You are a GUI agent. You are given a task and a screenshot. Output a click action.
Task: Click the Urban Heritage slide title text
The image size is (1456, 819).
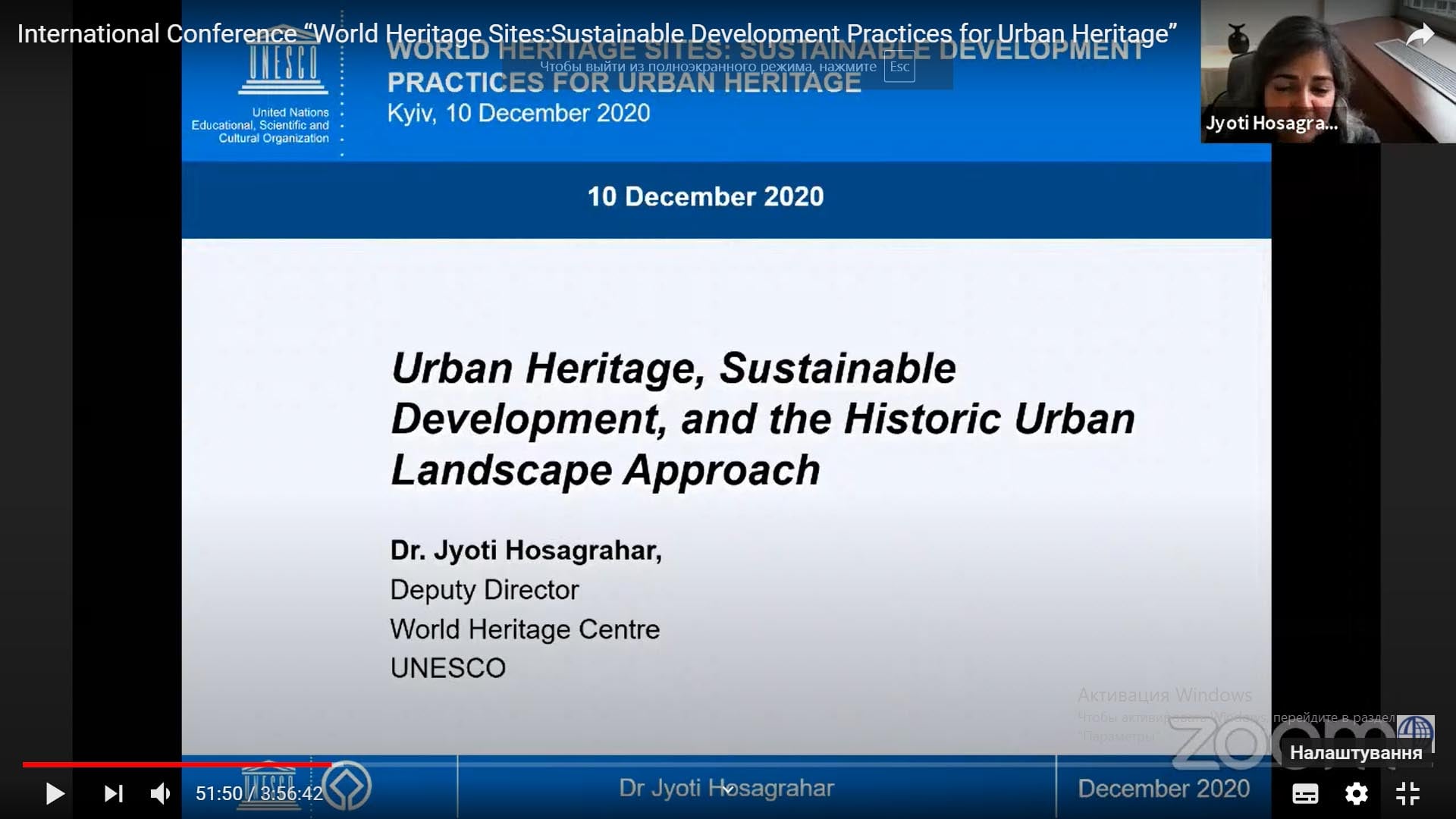pos(762,419)
